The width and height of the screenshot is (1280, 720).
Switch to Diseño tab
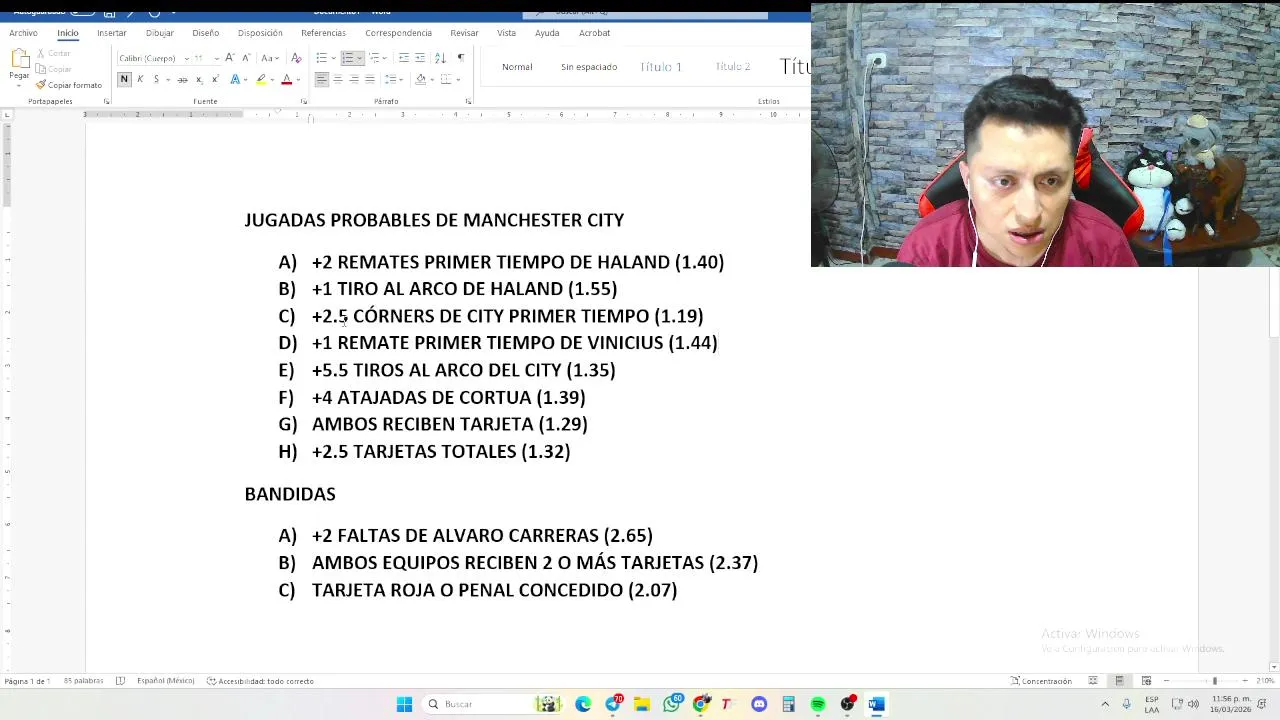[x=205, y=33]
